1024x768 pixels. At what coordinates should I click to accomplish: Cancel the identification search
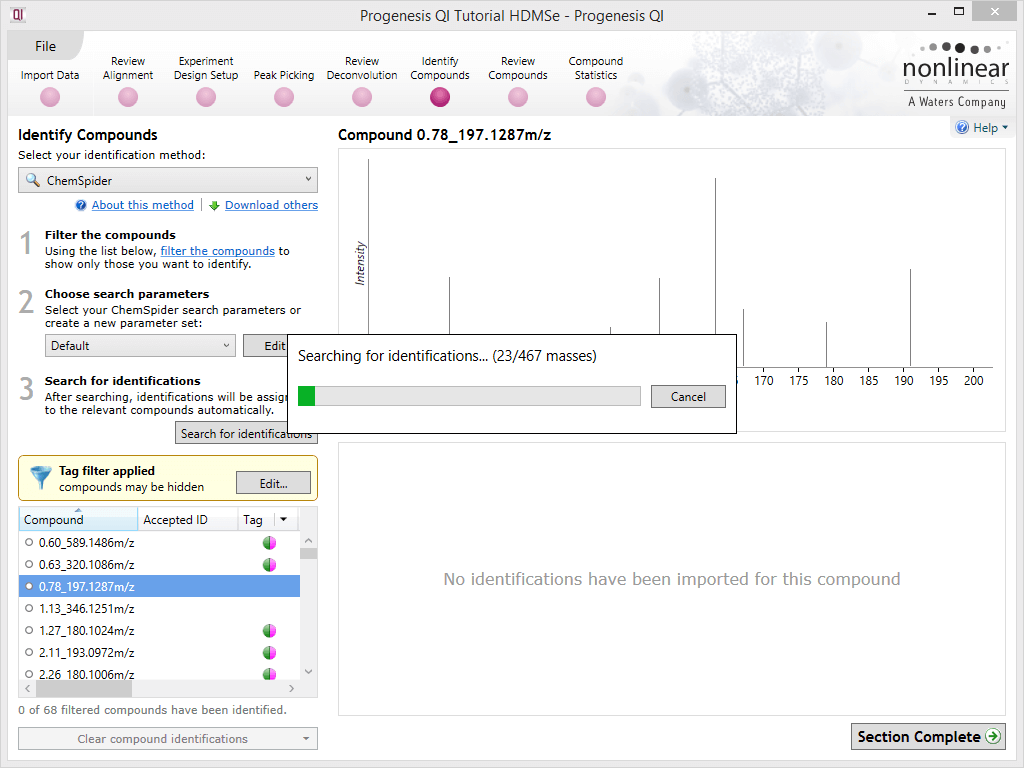[688, 396]
